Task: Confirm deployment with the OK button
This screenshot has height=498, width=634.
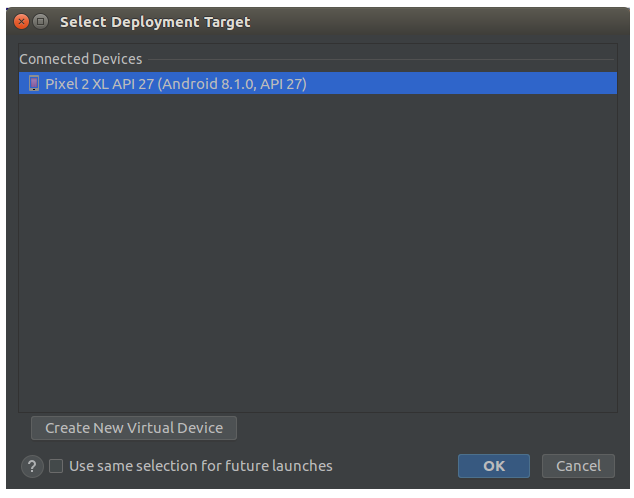Action: 493,466
